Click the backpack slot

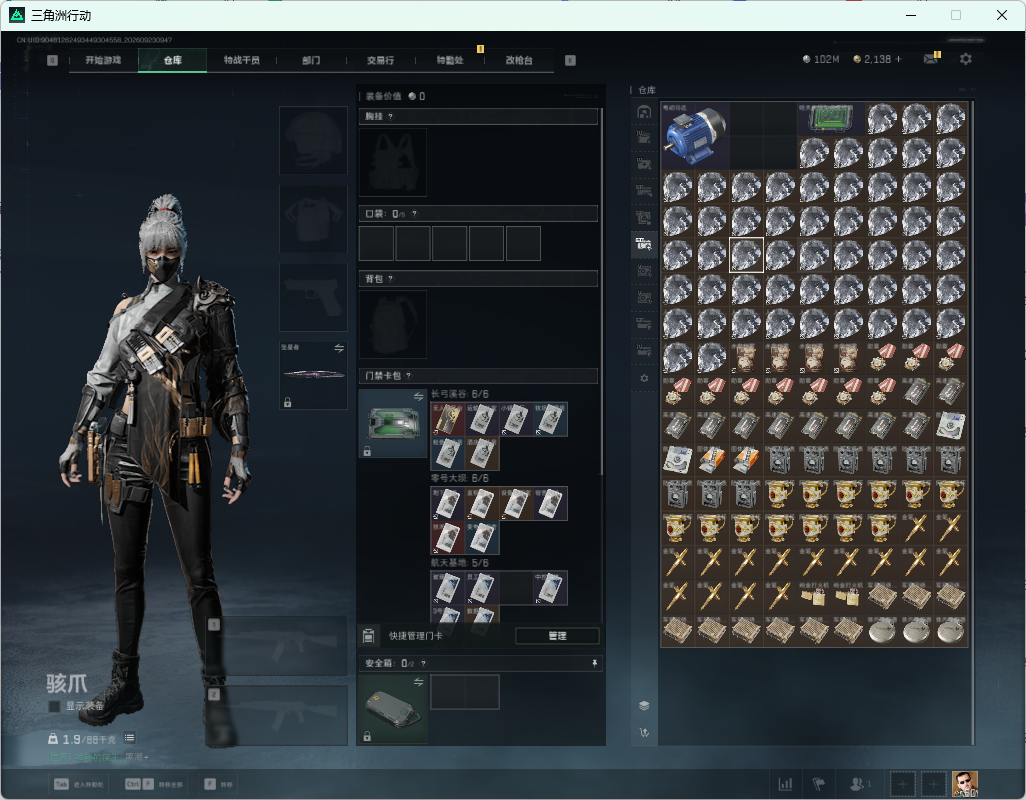click(x=393, y=324)
